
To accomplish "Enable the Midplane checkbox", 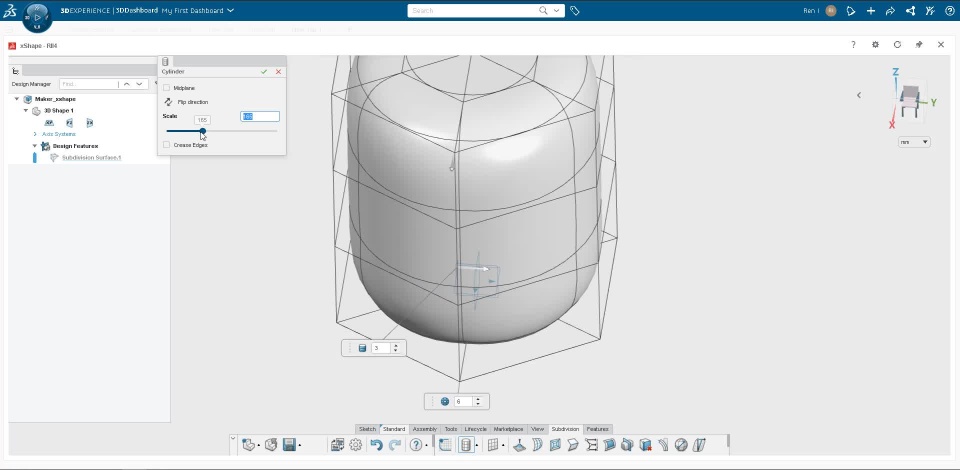I will [x=167, y=88].
